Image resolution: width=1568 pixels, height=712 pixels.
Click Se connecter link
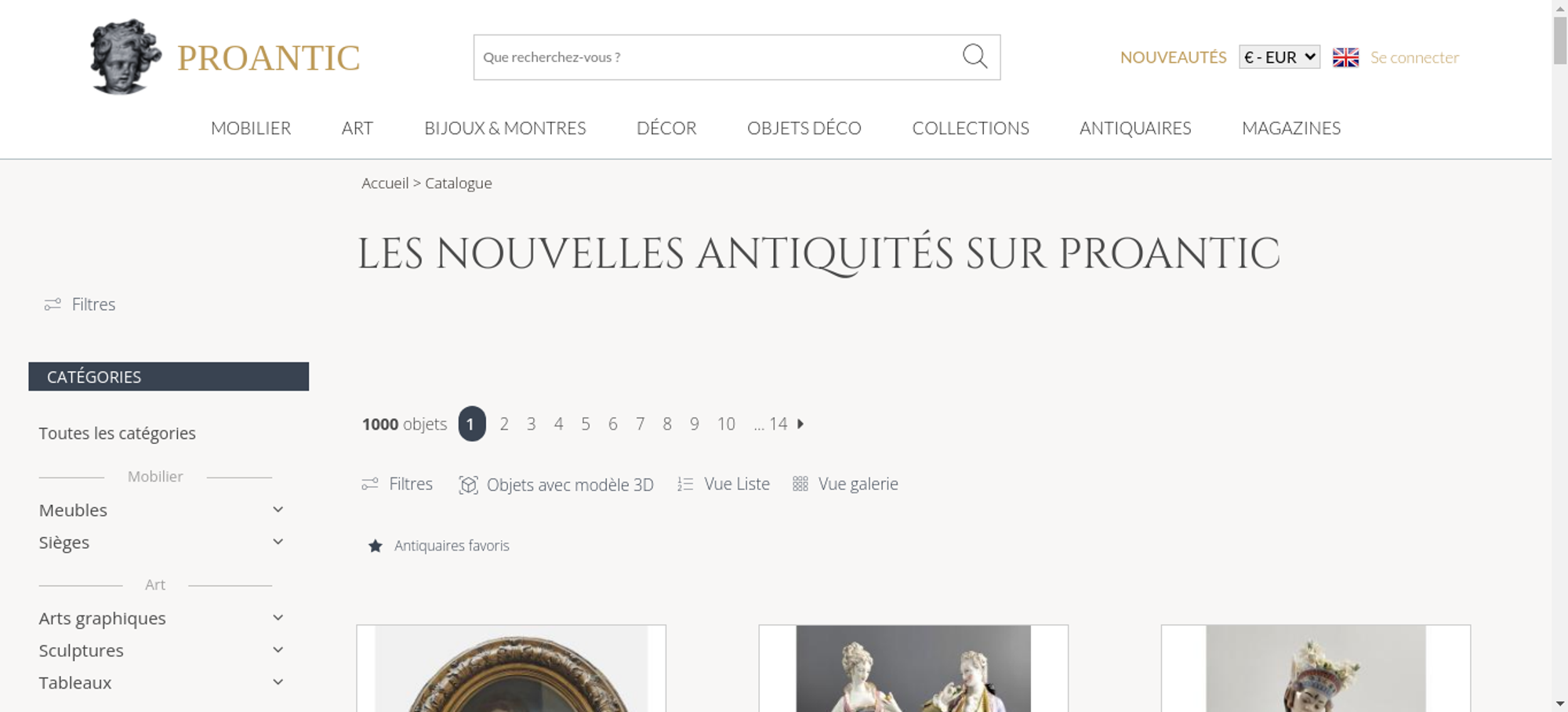tap(1414, 57)
